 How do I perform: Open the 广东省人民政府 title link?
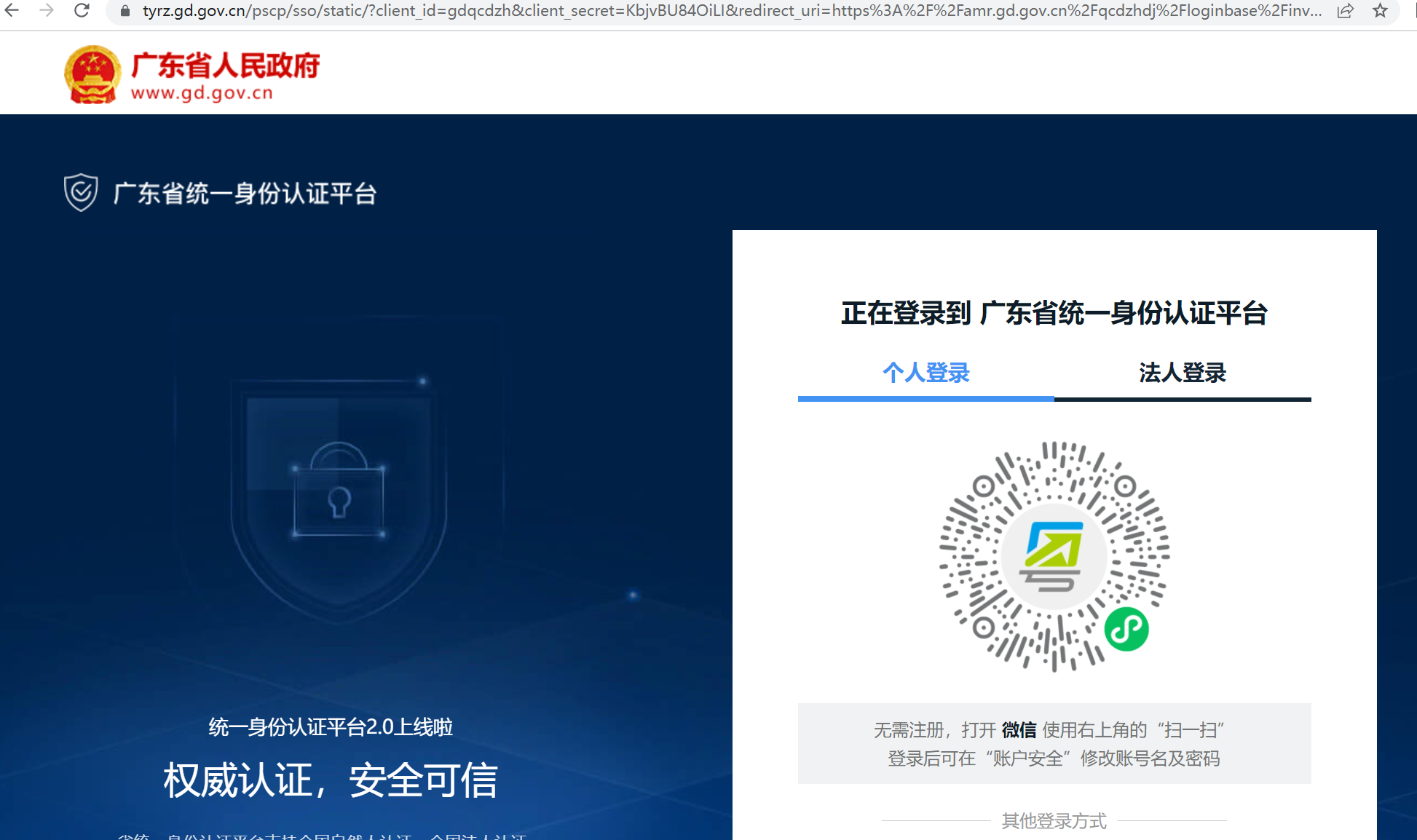pyautogui.click(x=225, y=66)
